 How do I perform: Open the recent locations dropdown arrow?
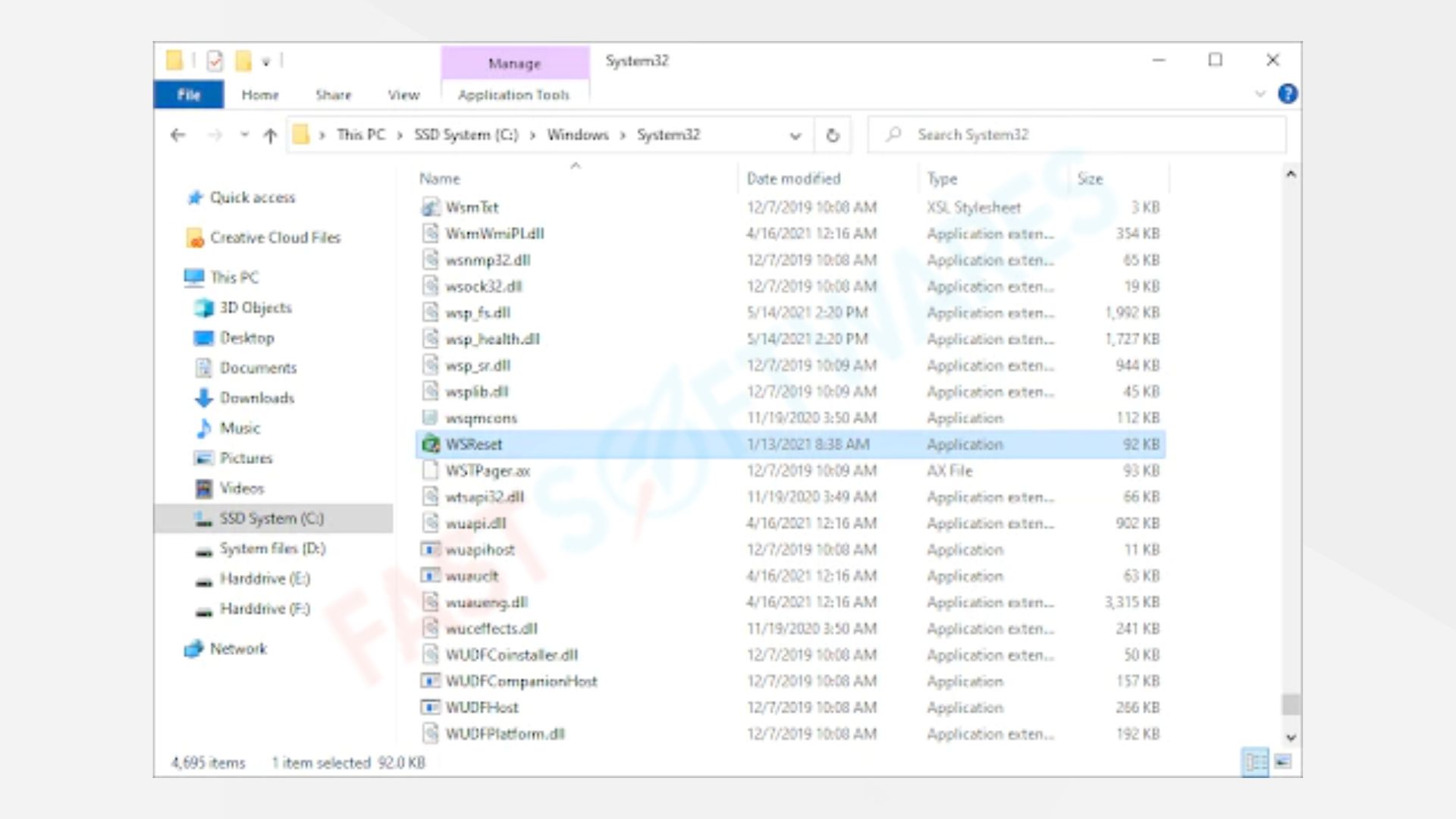(244, 135)
